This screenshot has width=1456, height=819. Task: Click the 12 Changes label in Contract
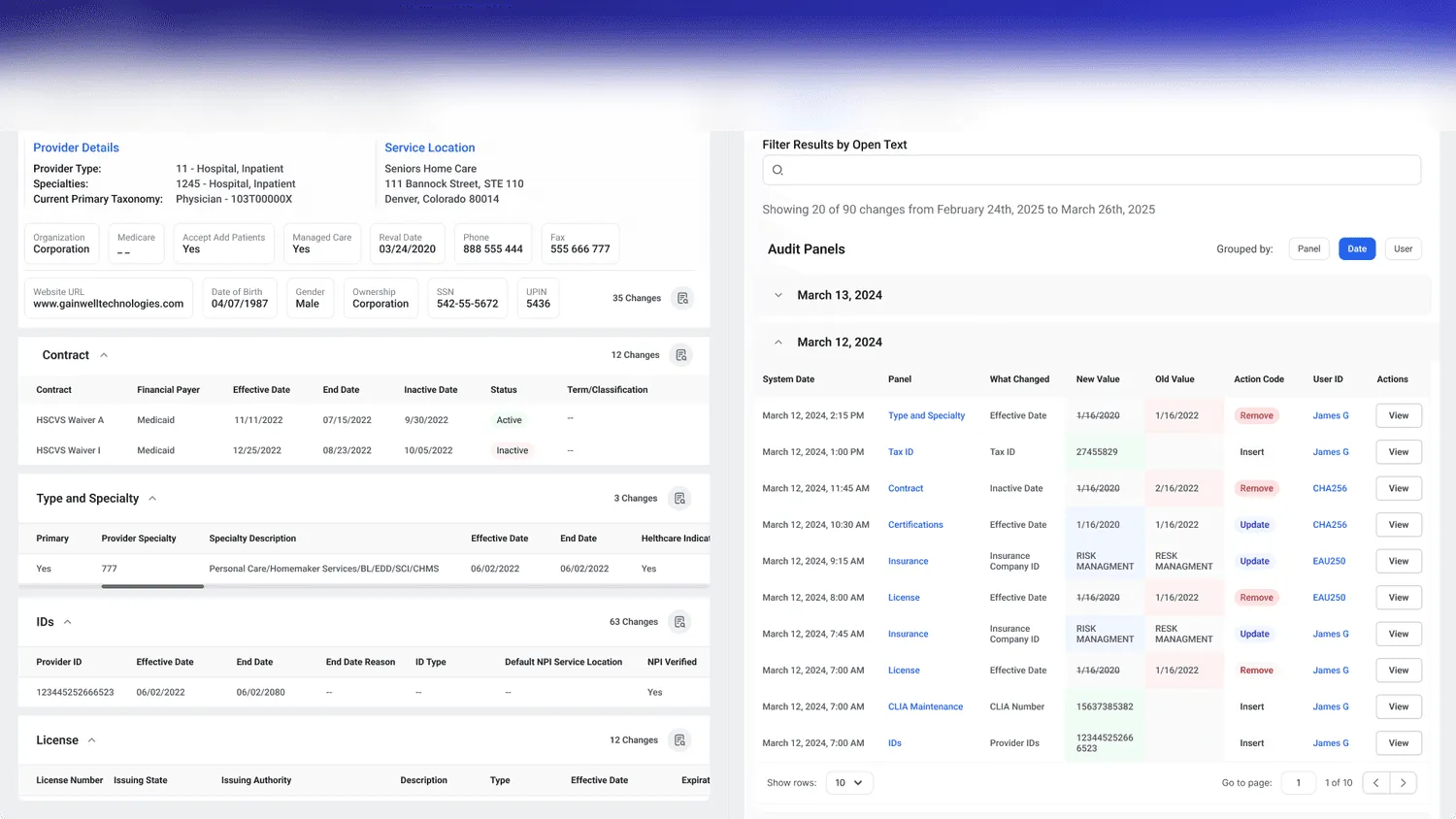point(635,355)
